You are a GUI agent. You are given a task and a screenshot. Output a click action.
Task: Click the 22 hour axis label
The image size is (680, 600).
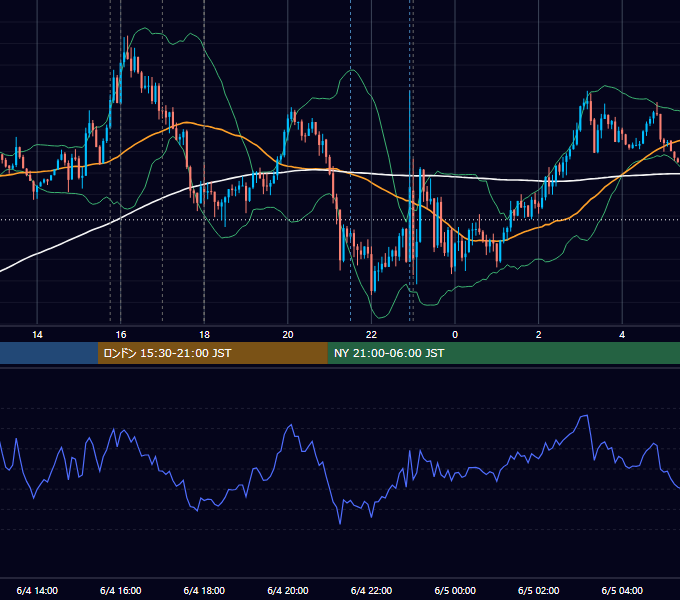[x=371, y=335]
